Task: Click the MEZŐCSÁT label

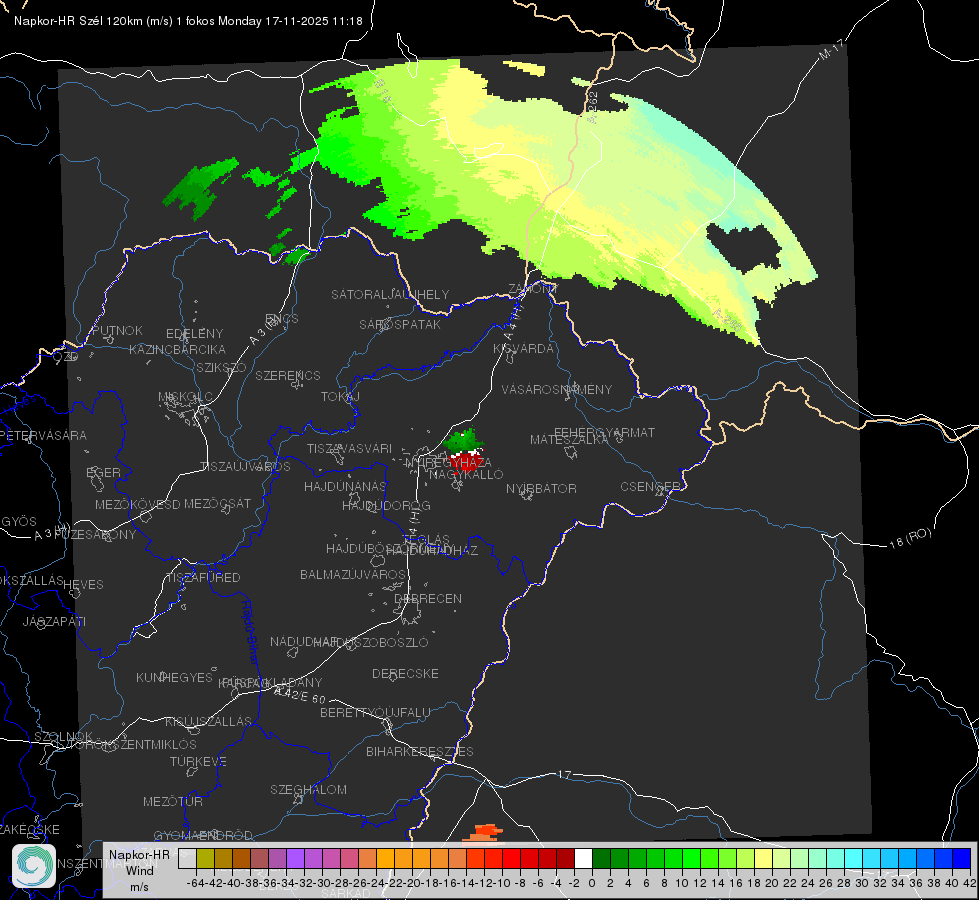Action: (217, 503)
